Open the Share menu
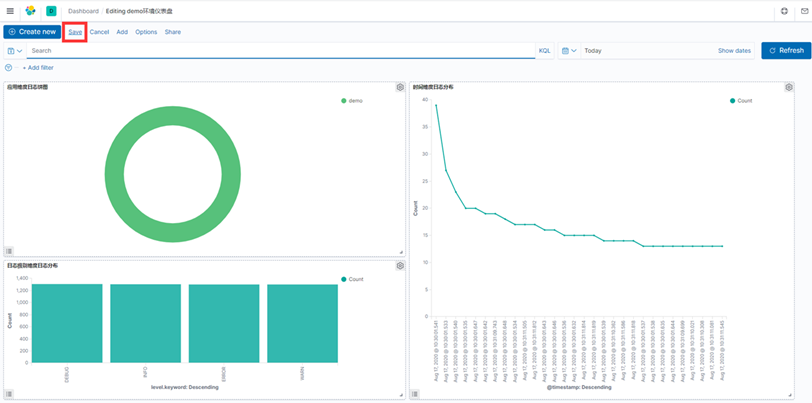Viewport: 812px width, 403px height. 173,32
